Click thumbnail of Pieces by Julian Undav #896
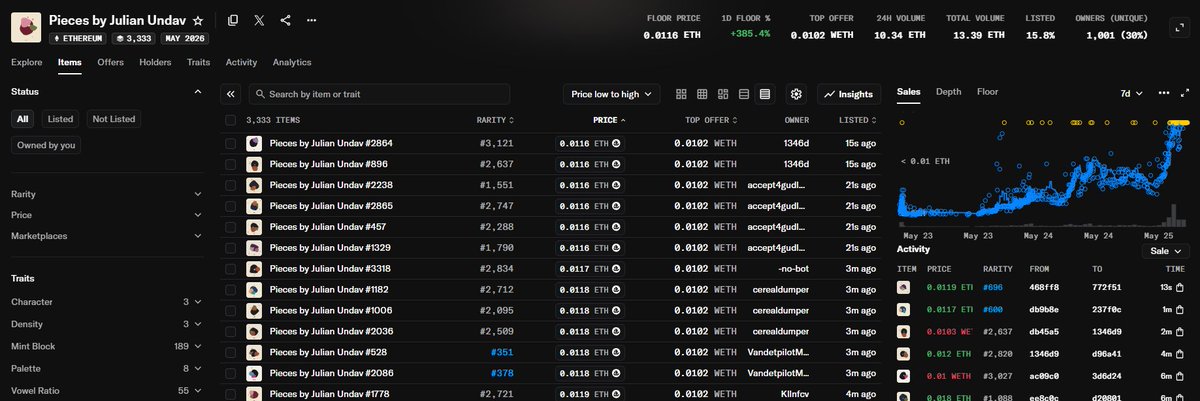 tap(254, 164)
